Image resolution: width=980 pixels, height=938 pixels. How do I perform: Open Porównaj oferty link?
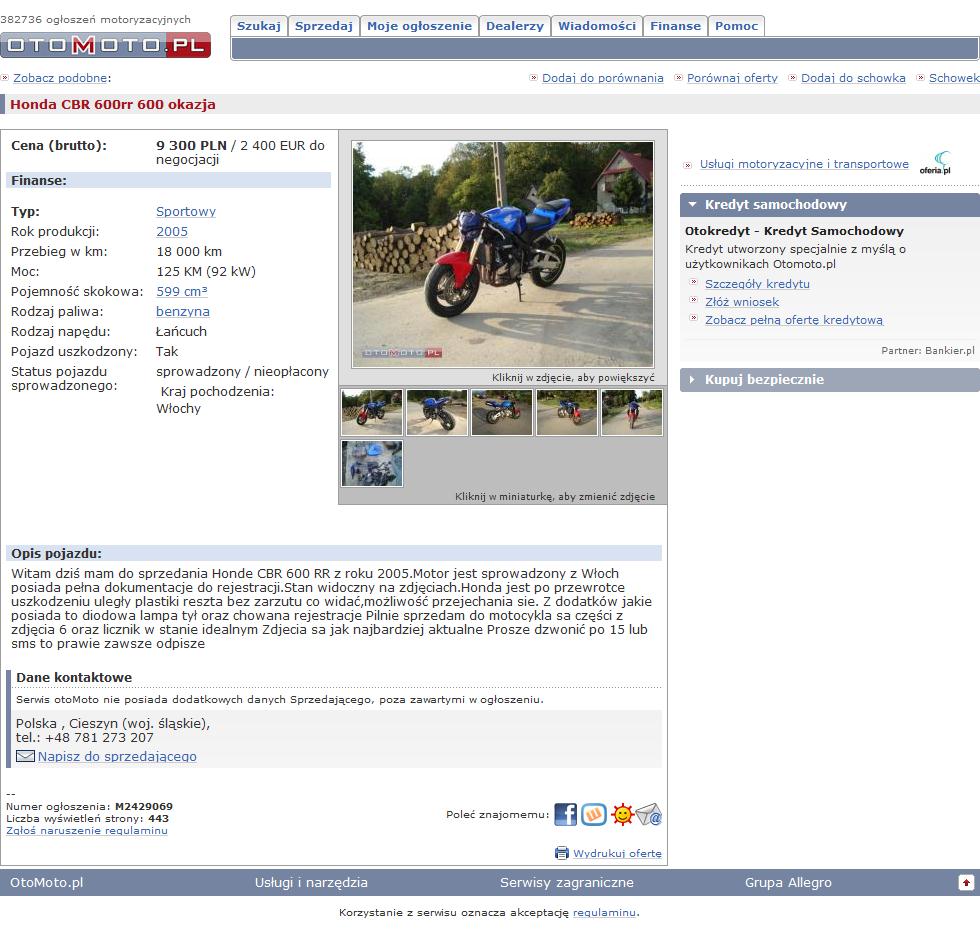coord(732,78)
